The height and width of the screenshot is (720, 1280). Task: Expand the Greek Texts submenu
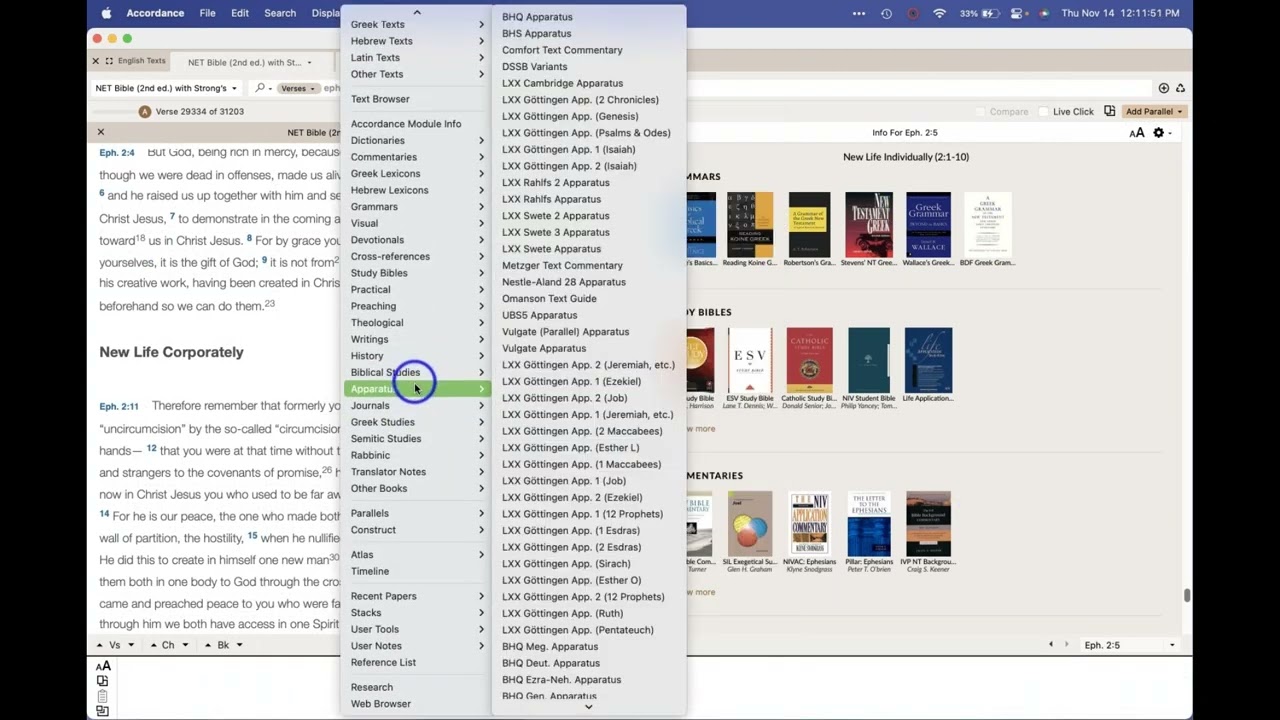coord(416,24)
